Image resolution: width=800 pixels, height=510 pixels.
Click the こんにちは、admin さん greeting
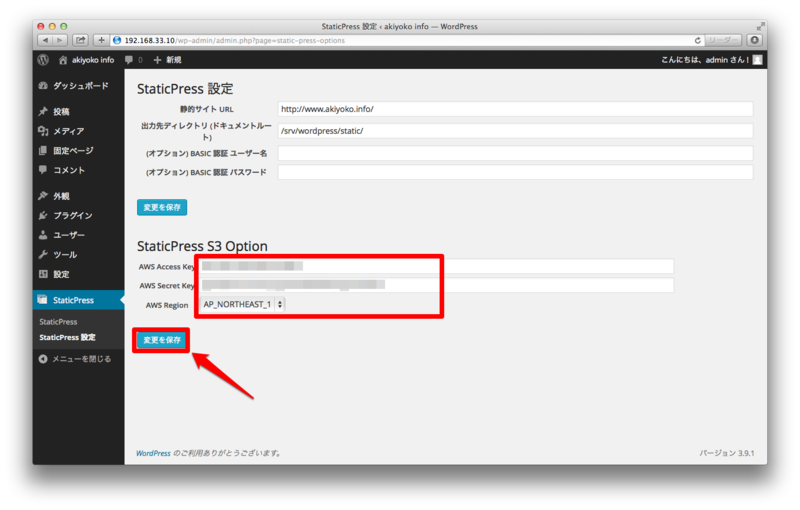(705, 60)
